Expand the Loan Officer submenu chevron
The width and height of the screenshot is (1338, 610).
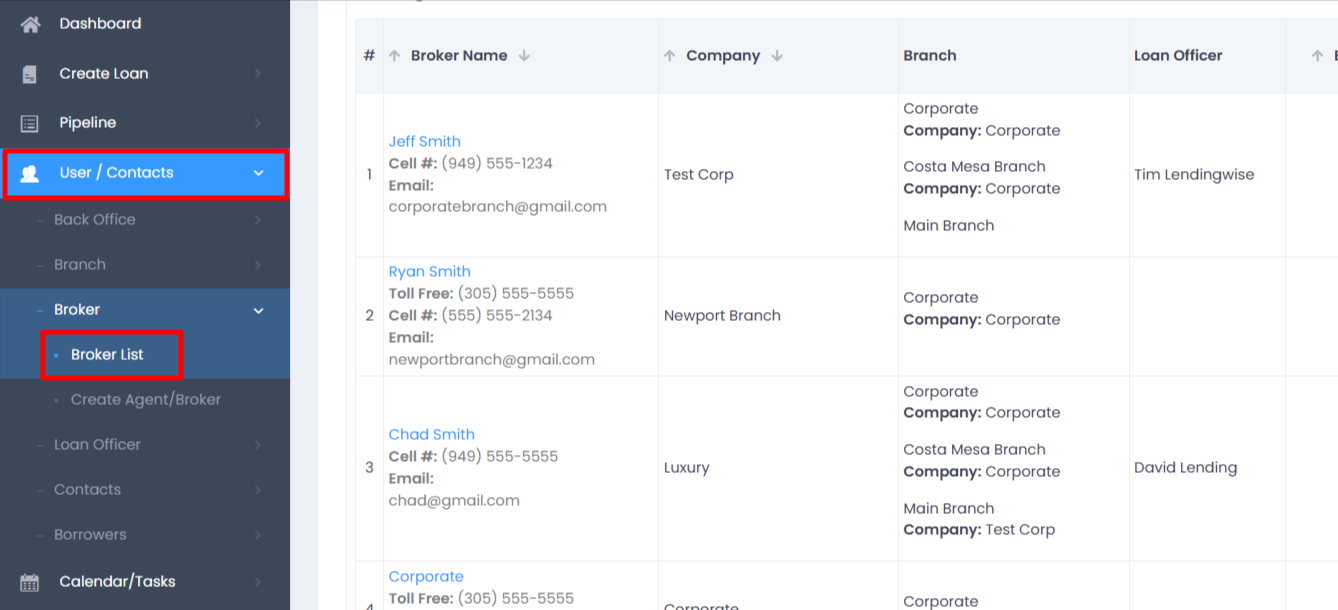[259, 445]
